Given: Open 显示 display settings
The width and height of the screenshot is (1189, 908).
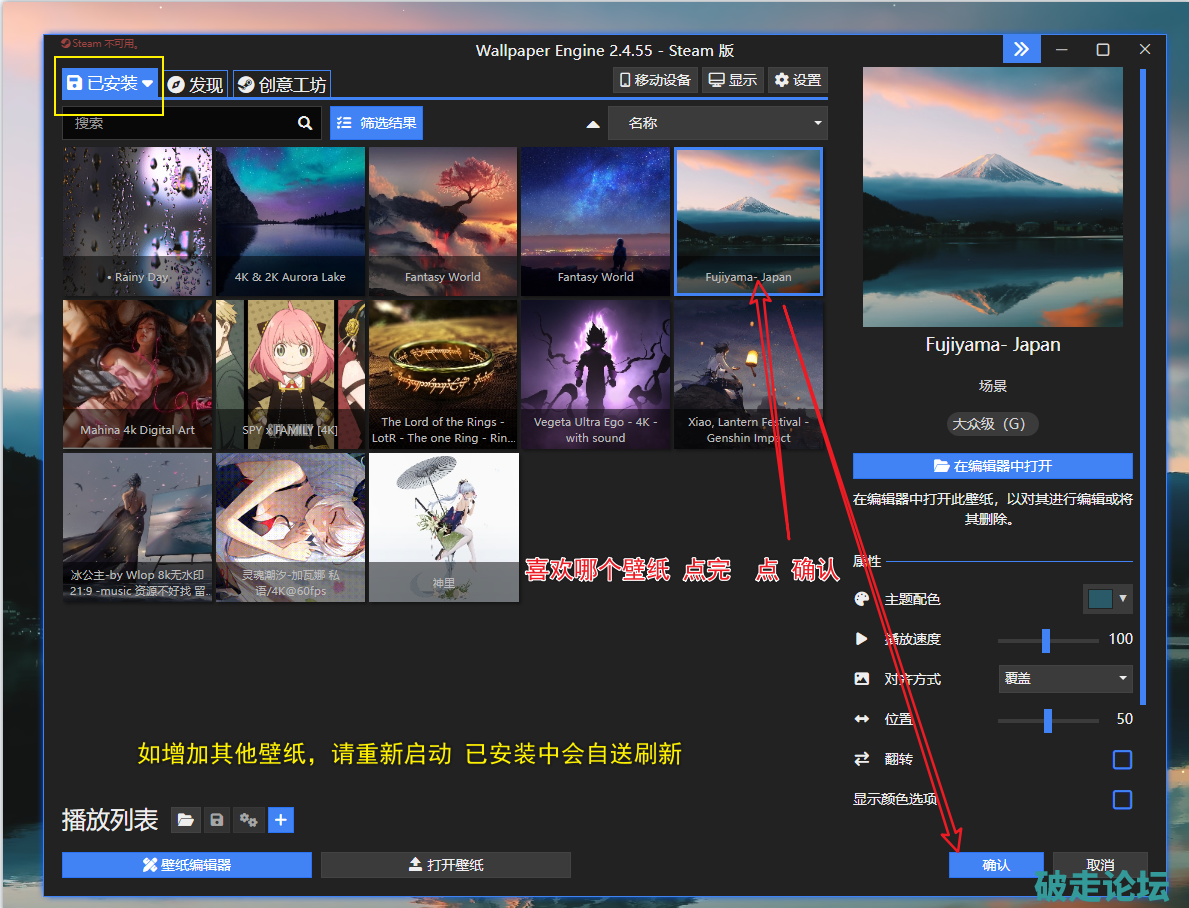Looking at the screenshot, I should tap(732, 80).
